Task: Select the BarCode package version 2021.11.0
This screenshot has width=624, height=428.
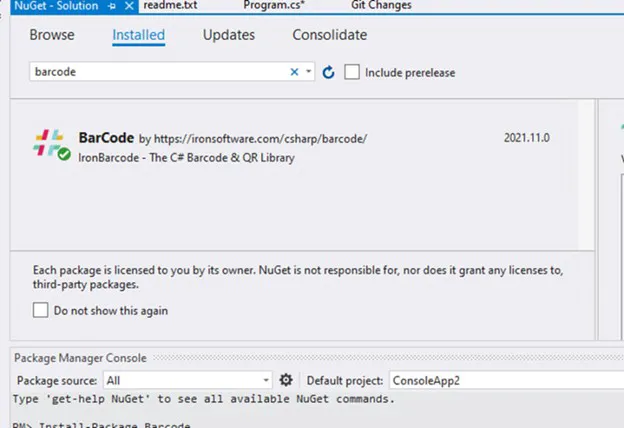Action: [527, 138]
